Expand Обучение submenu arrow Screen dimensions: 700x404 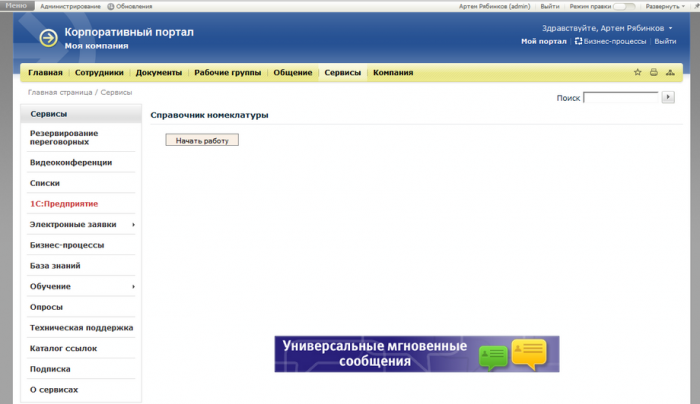coord(133,287)
